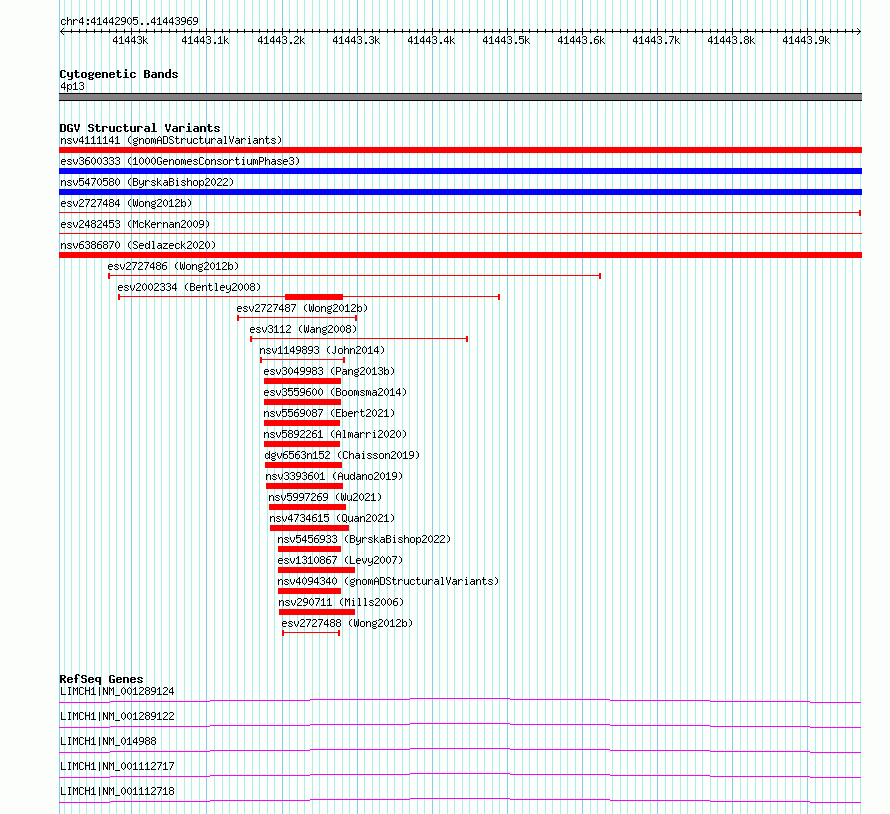Image resolution: width=890 pixels, height=814 pixels.
Task: Click nsv4094340 (gnomADStructuralVariants) label
Action: click(388, 581)
